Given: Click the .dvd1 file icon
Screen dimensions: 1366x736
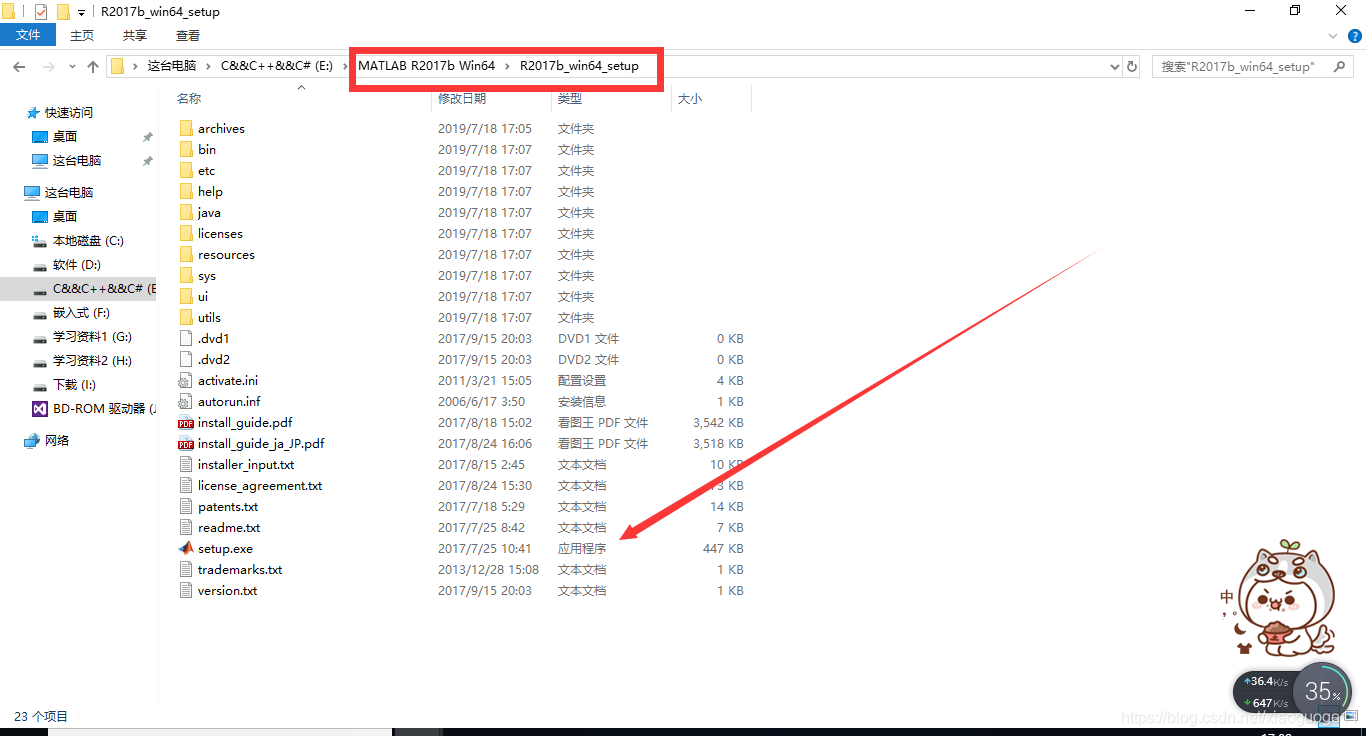Looking at the screenshot, I should click(186, 338).
